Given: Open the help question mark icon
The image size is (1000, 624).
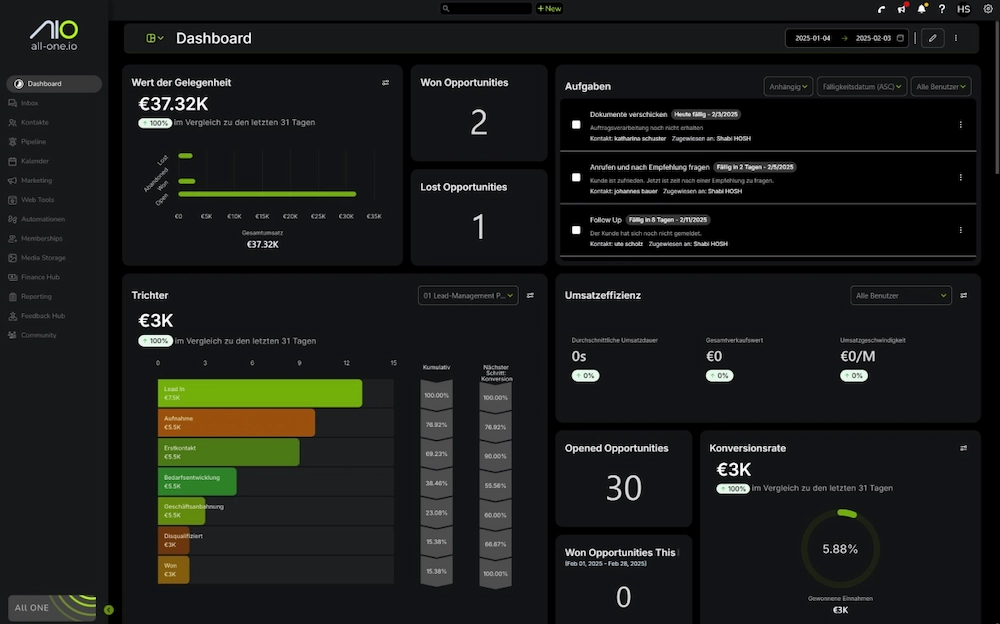Looking at the screenshot, I should coord(942,9).
